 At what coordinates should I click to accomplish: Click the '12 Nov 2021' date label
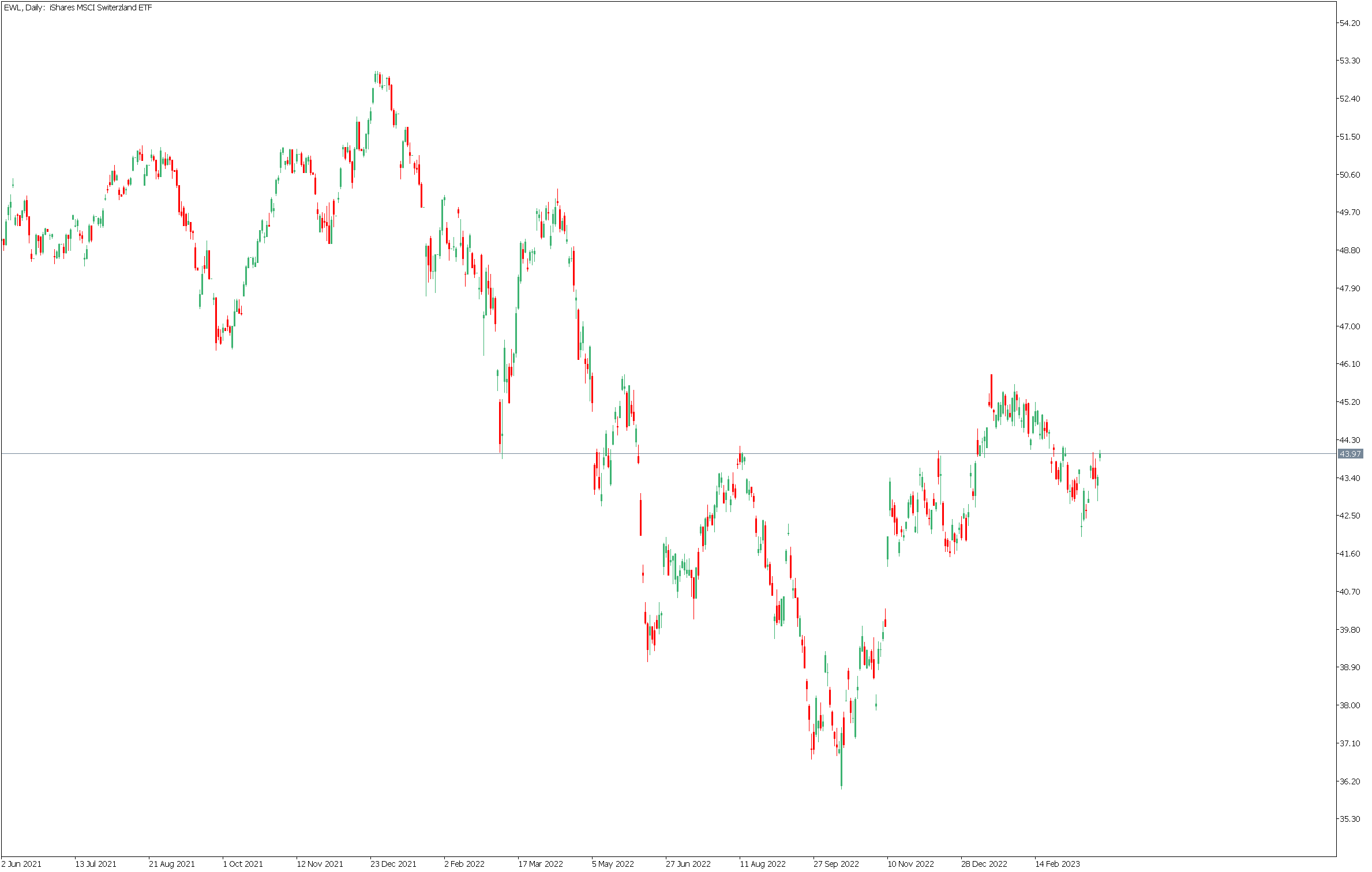[x=320, y=864]
